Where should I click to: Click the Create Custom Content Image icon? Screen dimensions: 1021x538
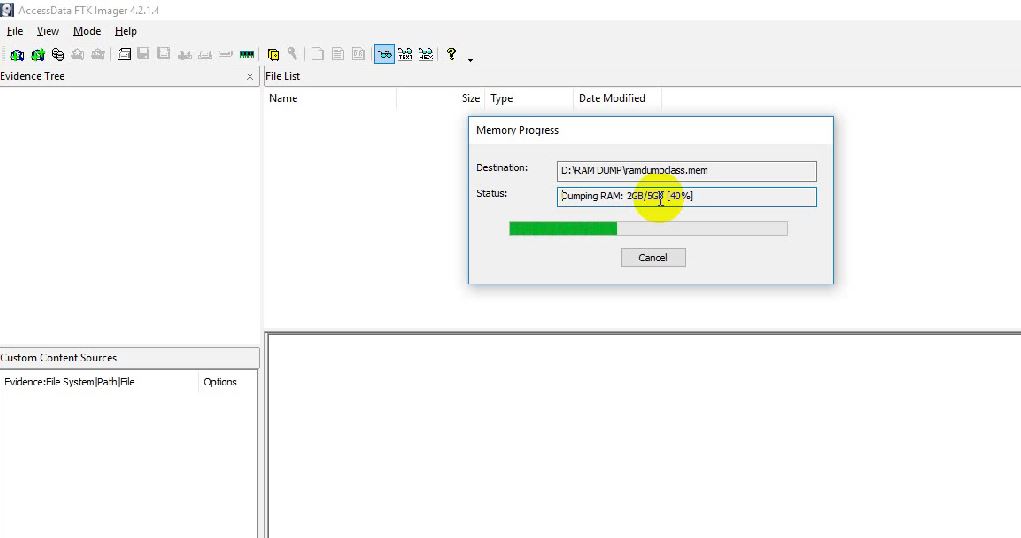click(x=205, y=55)
